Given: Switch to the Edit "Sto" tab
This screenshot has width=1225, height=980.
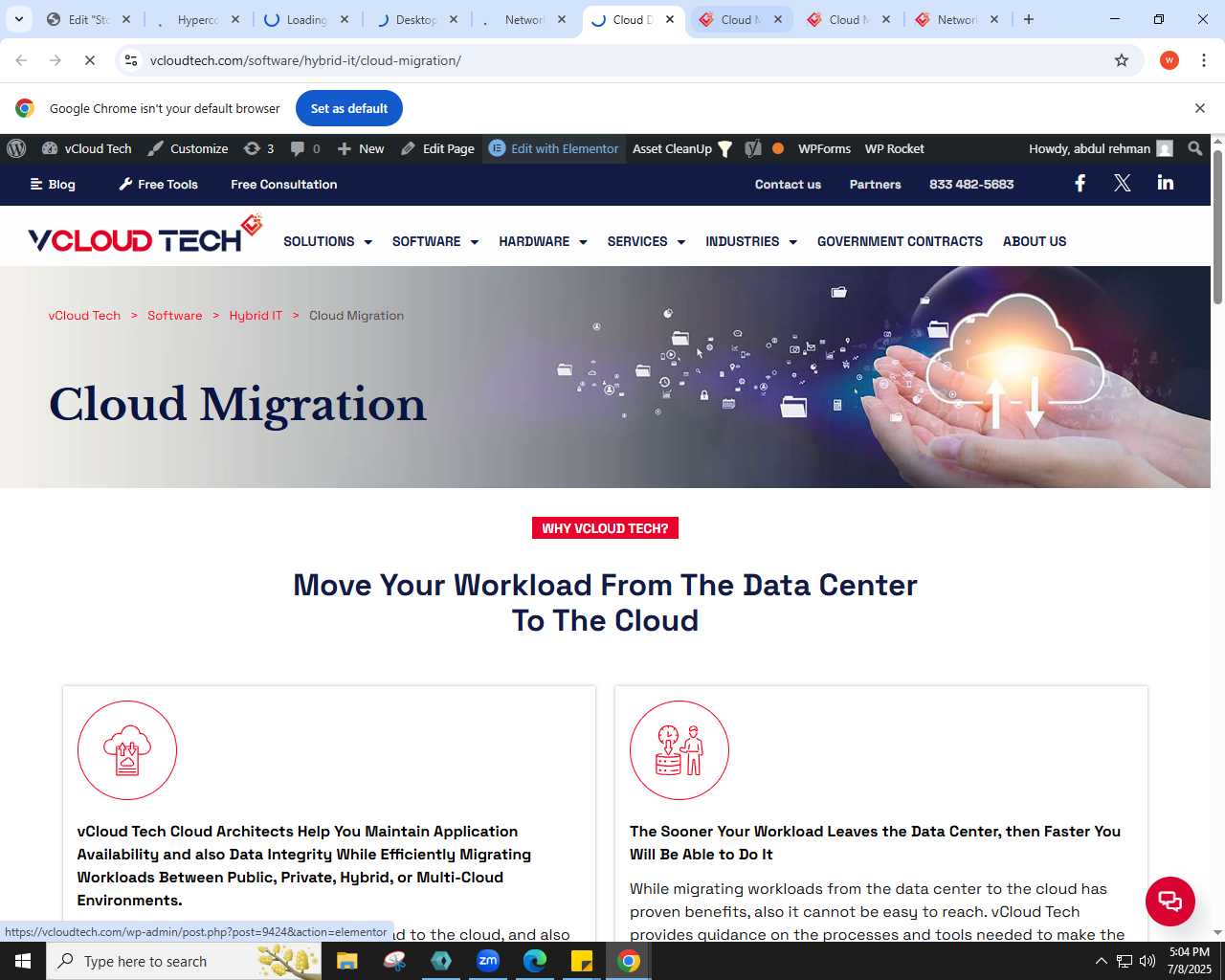Looking at the screenshot, I should [x=89, y=19].
